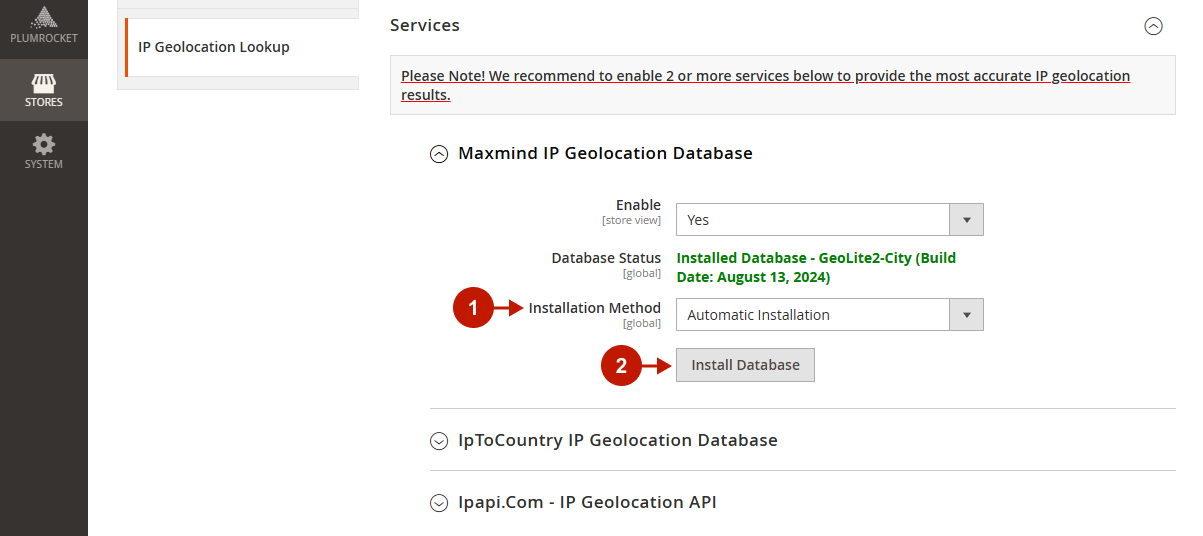The height and width of the screenshot is (536, 1203).
Task: Expand Ipapi.Com IP Geolocation API section
Action: click(438, 503)
